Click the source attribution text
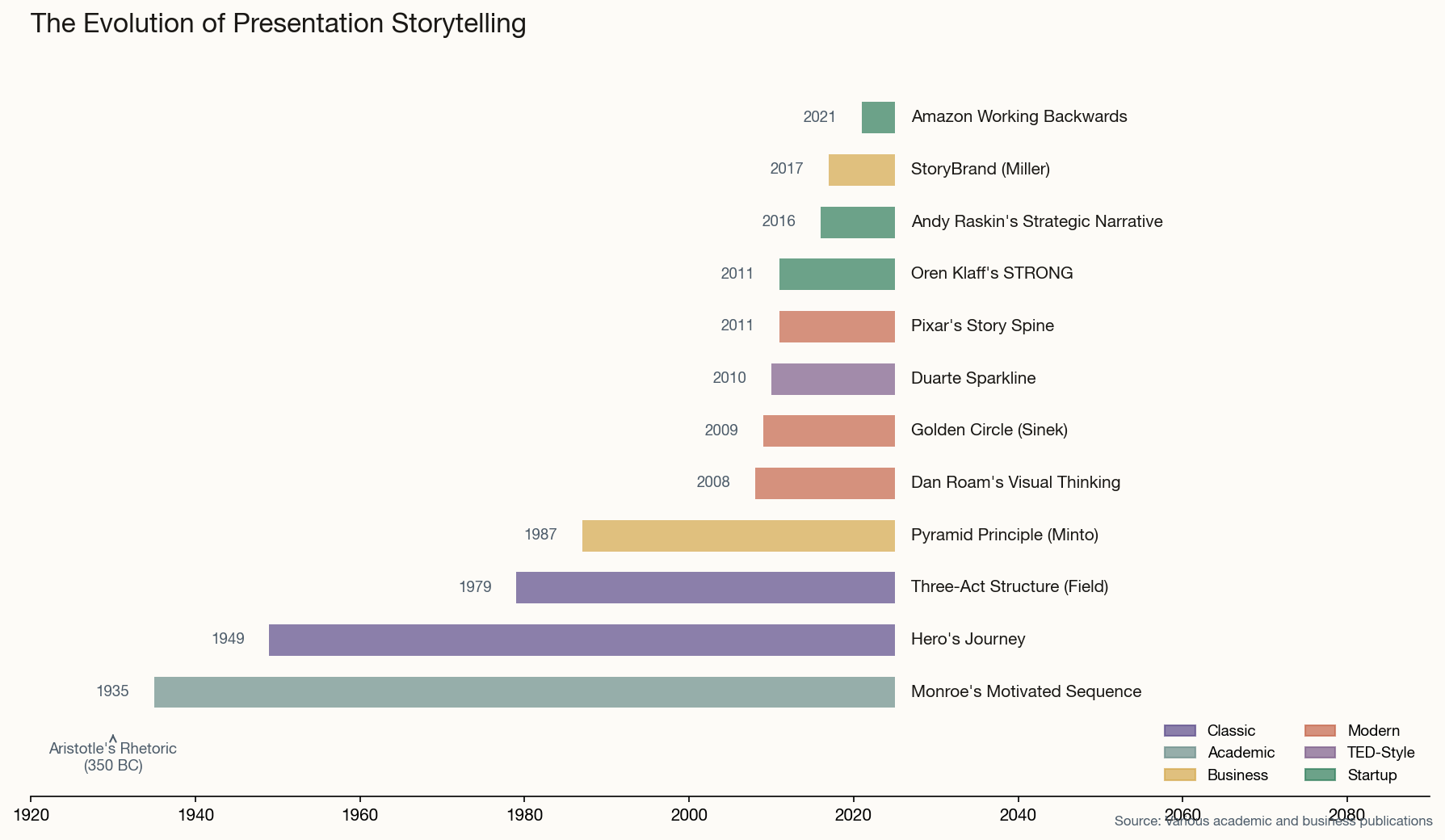This screenshot has height=840, width=1445. click(1271, 821)
